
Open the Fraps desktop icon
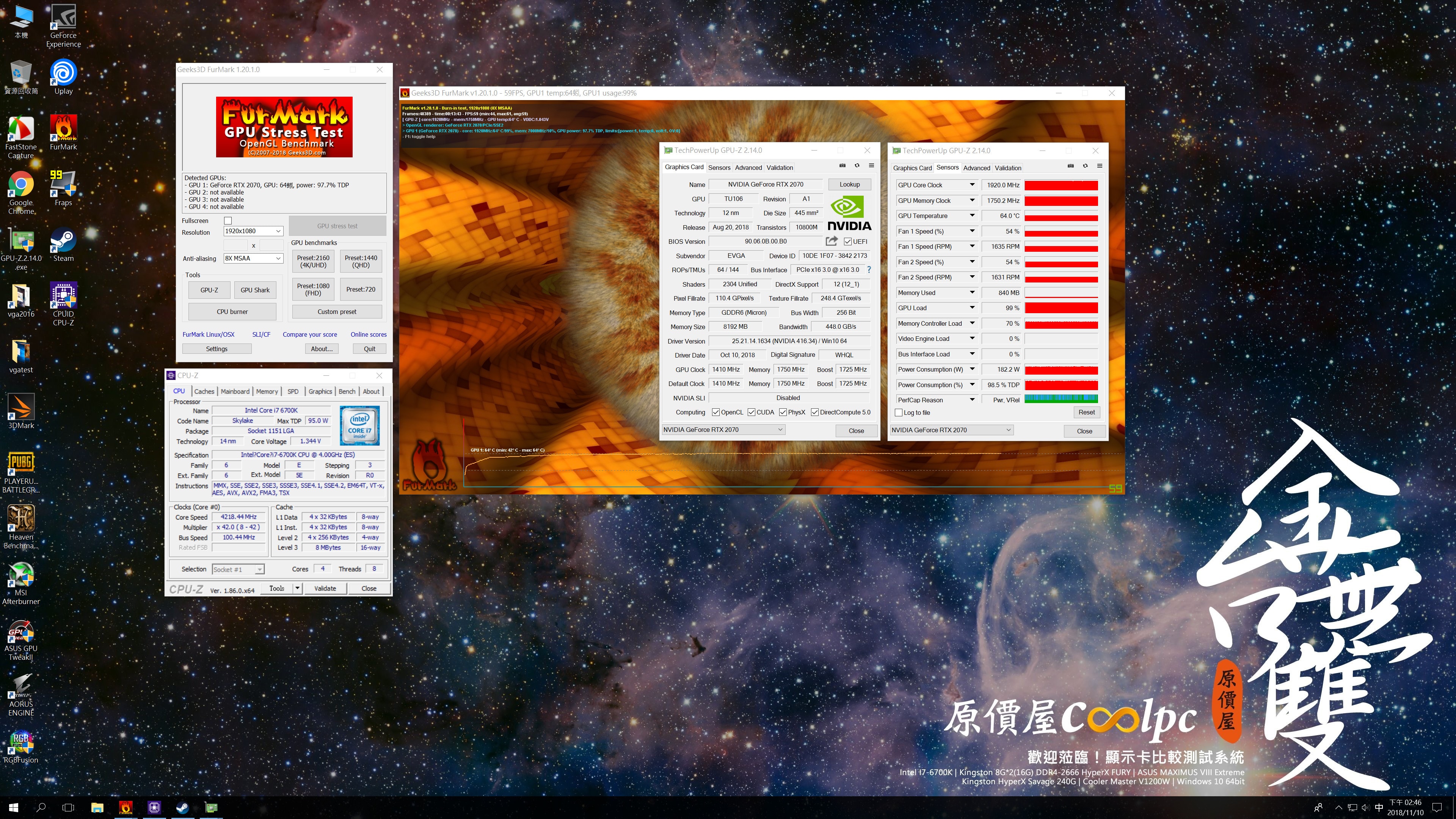coord(63,189)
